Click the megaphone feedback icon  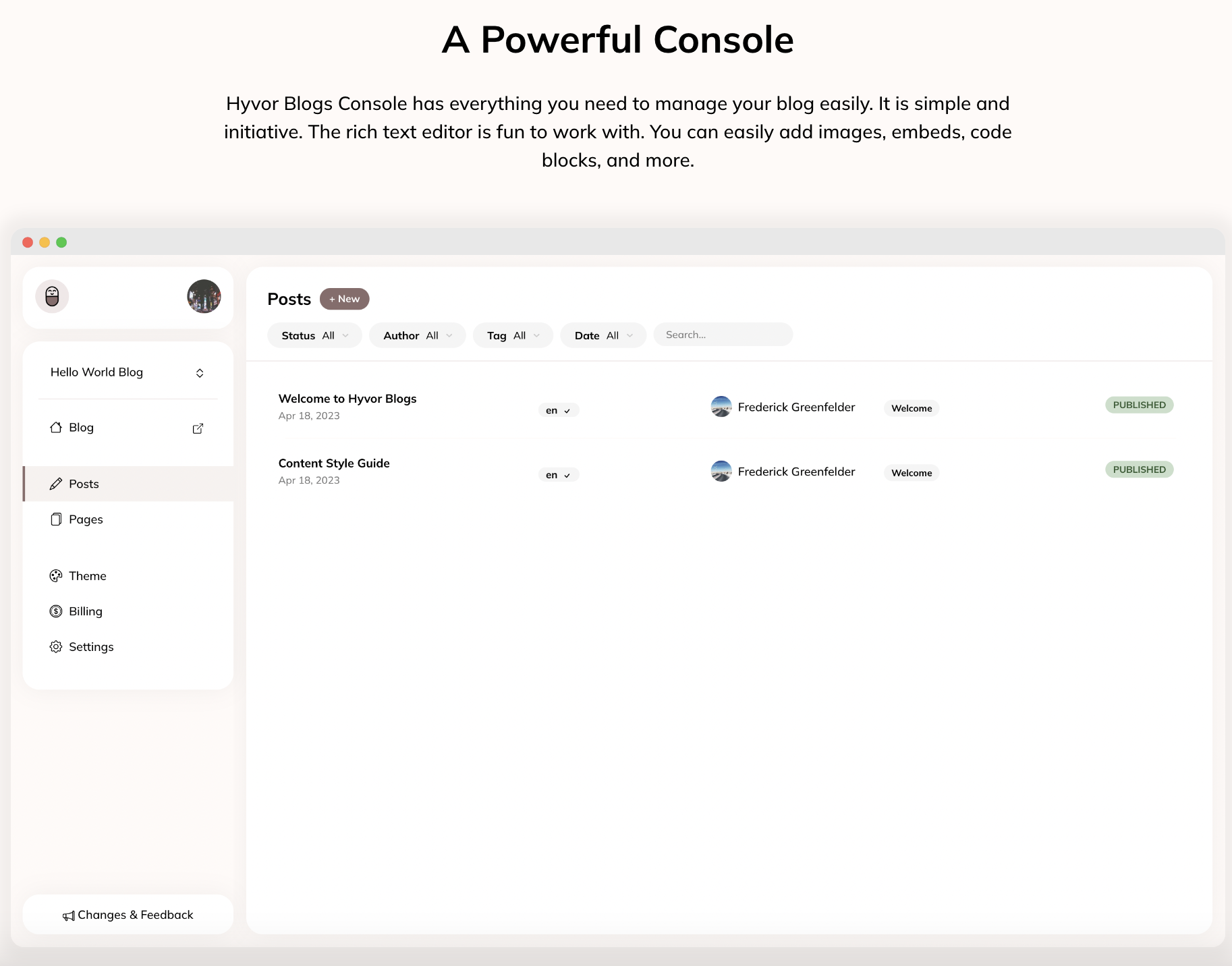click(69, 915)
